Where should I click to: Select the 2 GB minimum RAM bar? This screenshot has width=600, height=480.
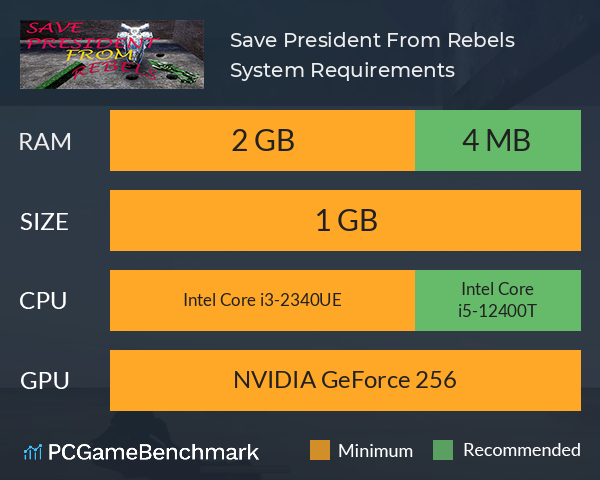tap(262, 140)
